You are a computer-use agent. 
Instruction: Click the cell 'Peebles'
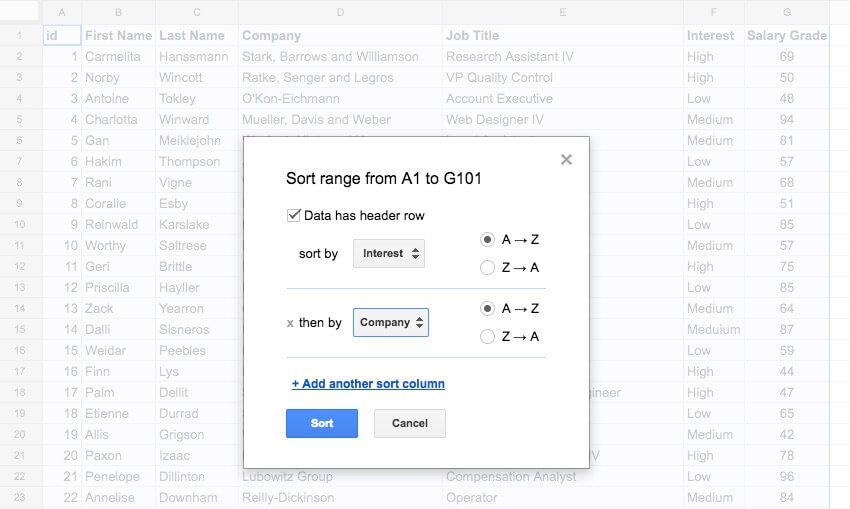coord(197,351)
